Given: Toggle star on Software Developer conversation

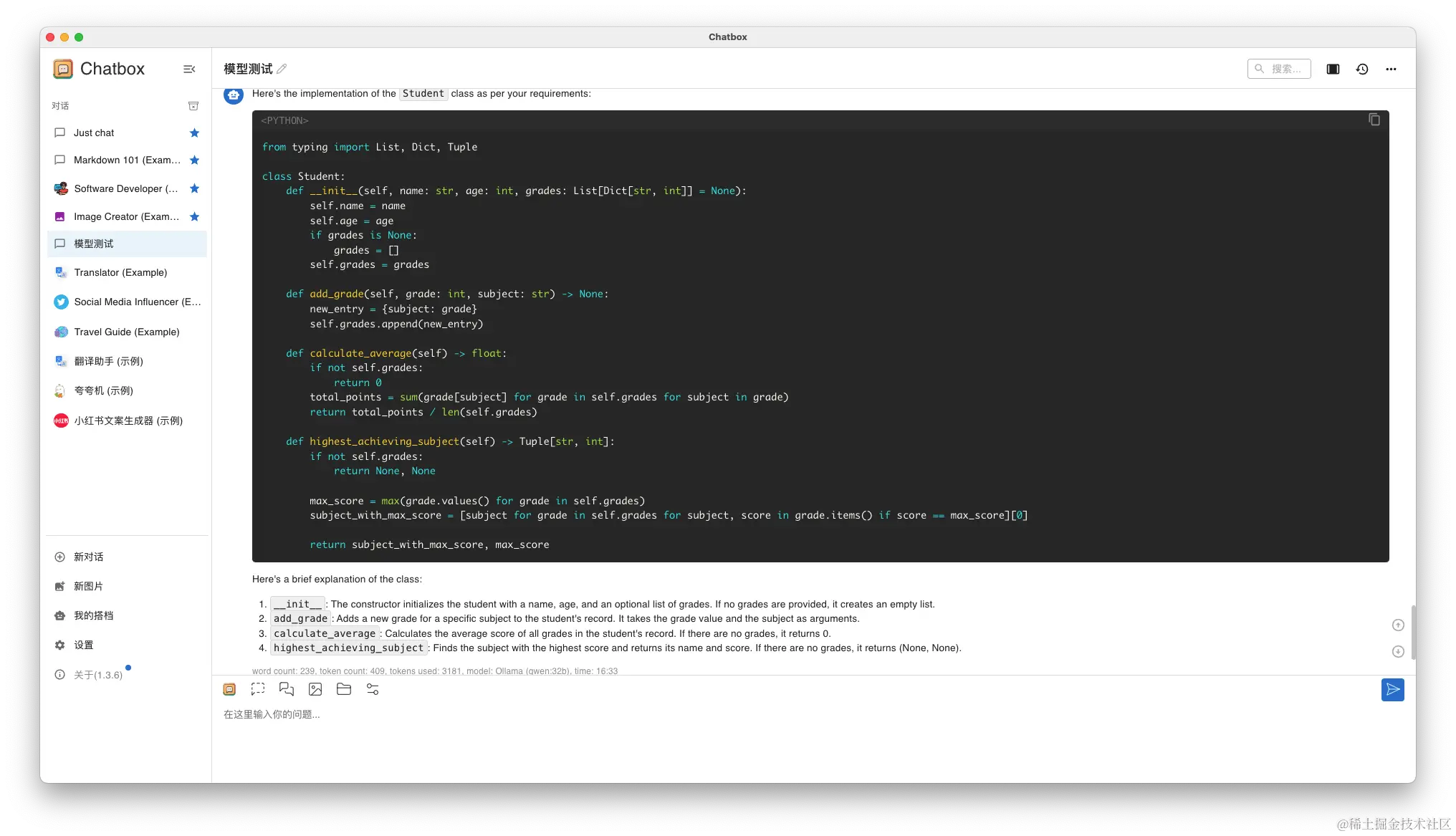Looking at the screenshot, I should 194,188.
